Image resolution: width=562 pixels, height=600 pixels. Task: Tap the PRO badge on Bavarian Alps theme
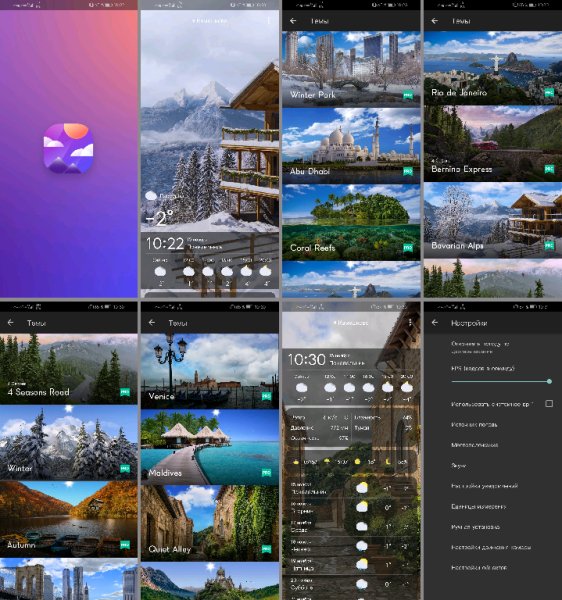pyautogui.click(x=549, y=245)
